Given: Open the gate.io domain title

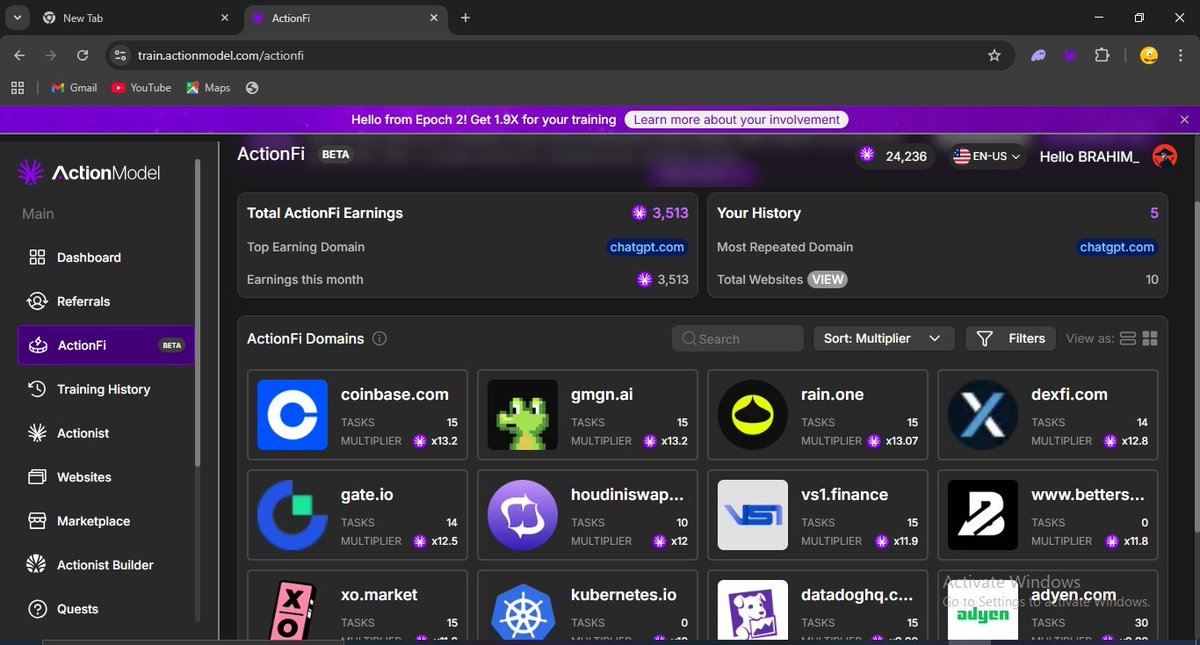Looking at the screenshot, I should pos(369,494).
